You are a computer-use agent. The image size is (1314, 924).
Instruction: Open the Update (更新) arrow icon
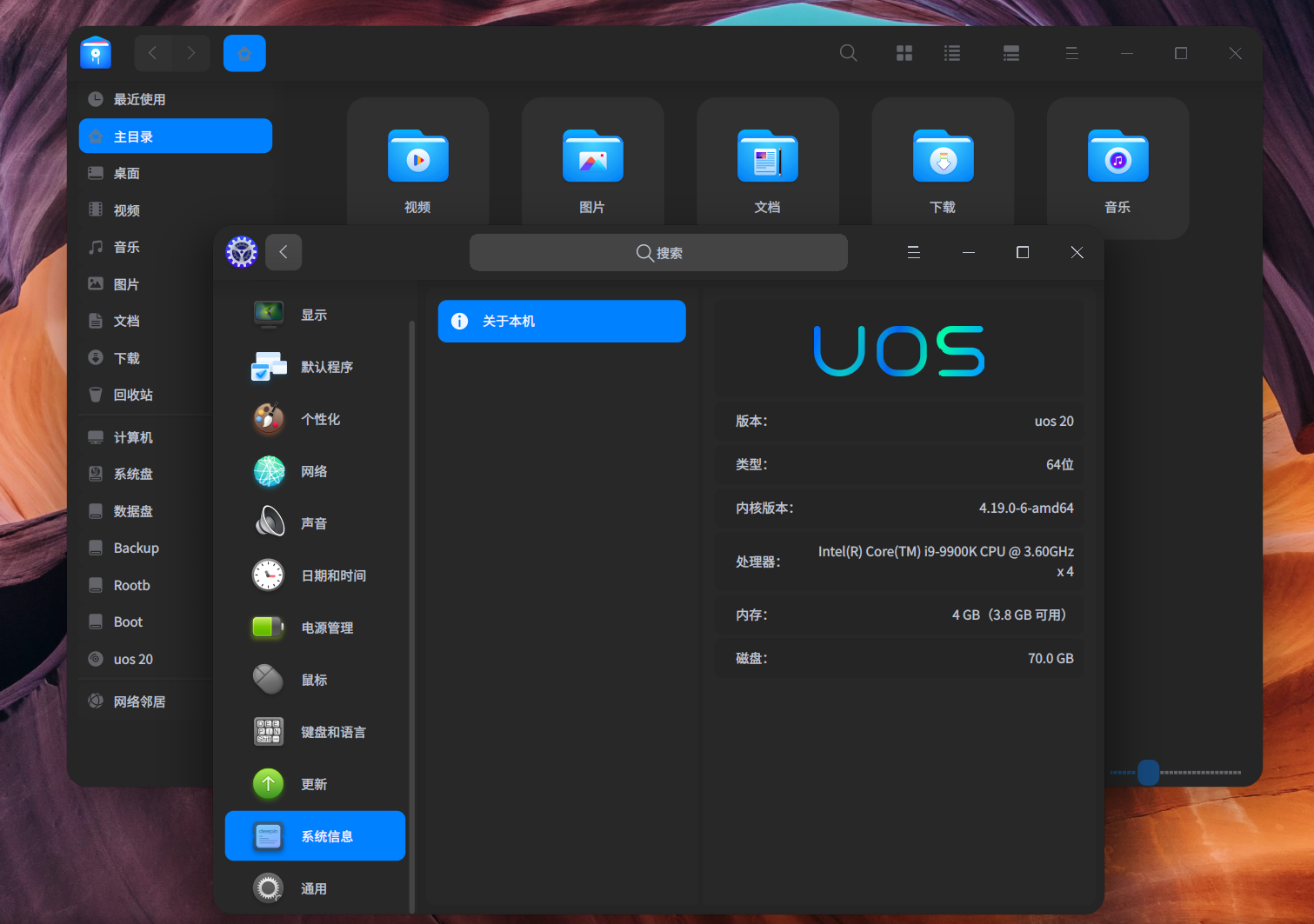pyautogui.click(x=269, y=784)
